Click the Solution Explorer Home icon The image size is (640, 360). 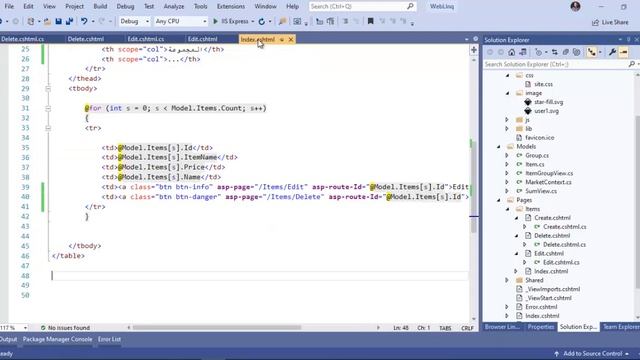pos(511,52)
